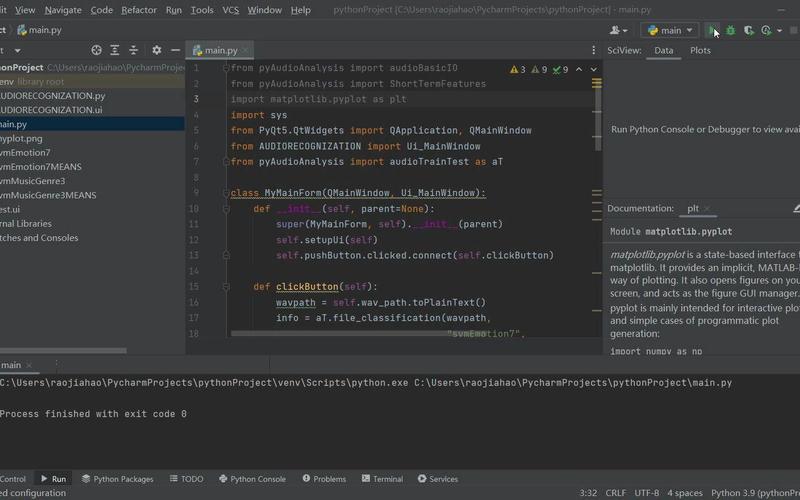Select svmMusicGenre3 in project tree
Image resolution: width=800 pixels, height=500 pixels.
(x=33, y=181)
